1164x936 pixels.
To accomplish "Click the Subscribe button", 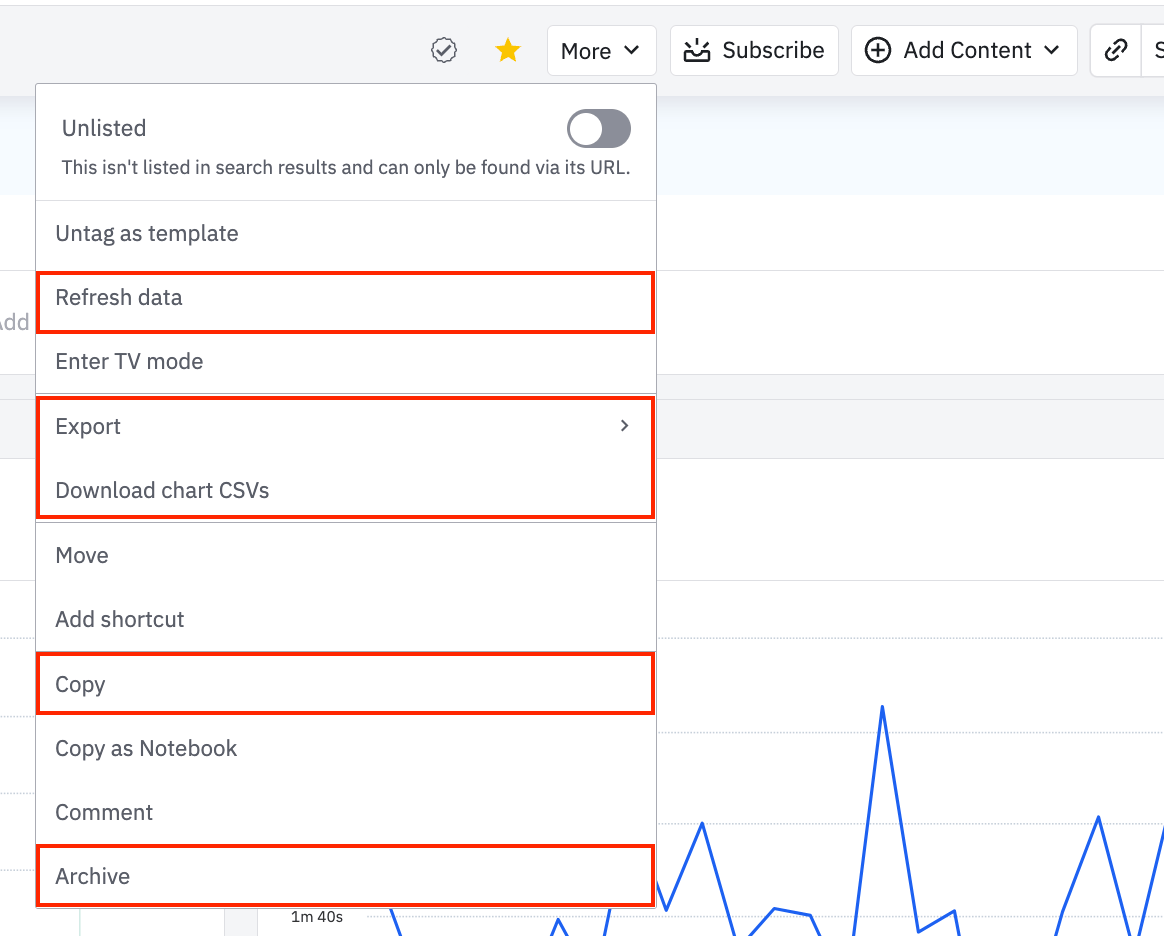I will 754,50.
